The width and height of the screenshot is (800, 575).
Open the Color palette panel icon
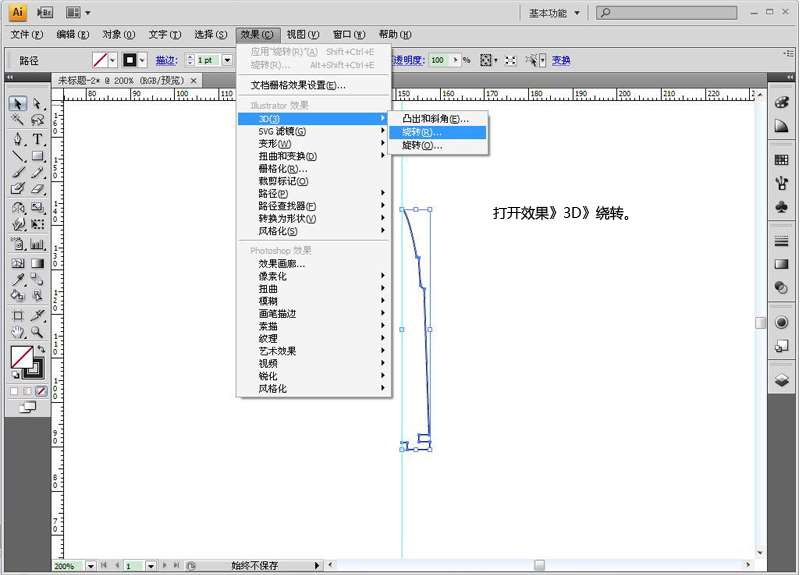781,102
